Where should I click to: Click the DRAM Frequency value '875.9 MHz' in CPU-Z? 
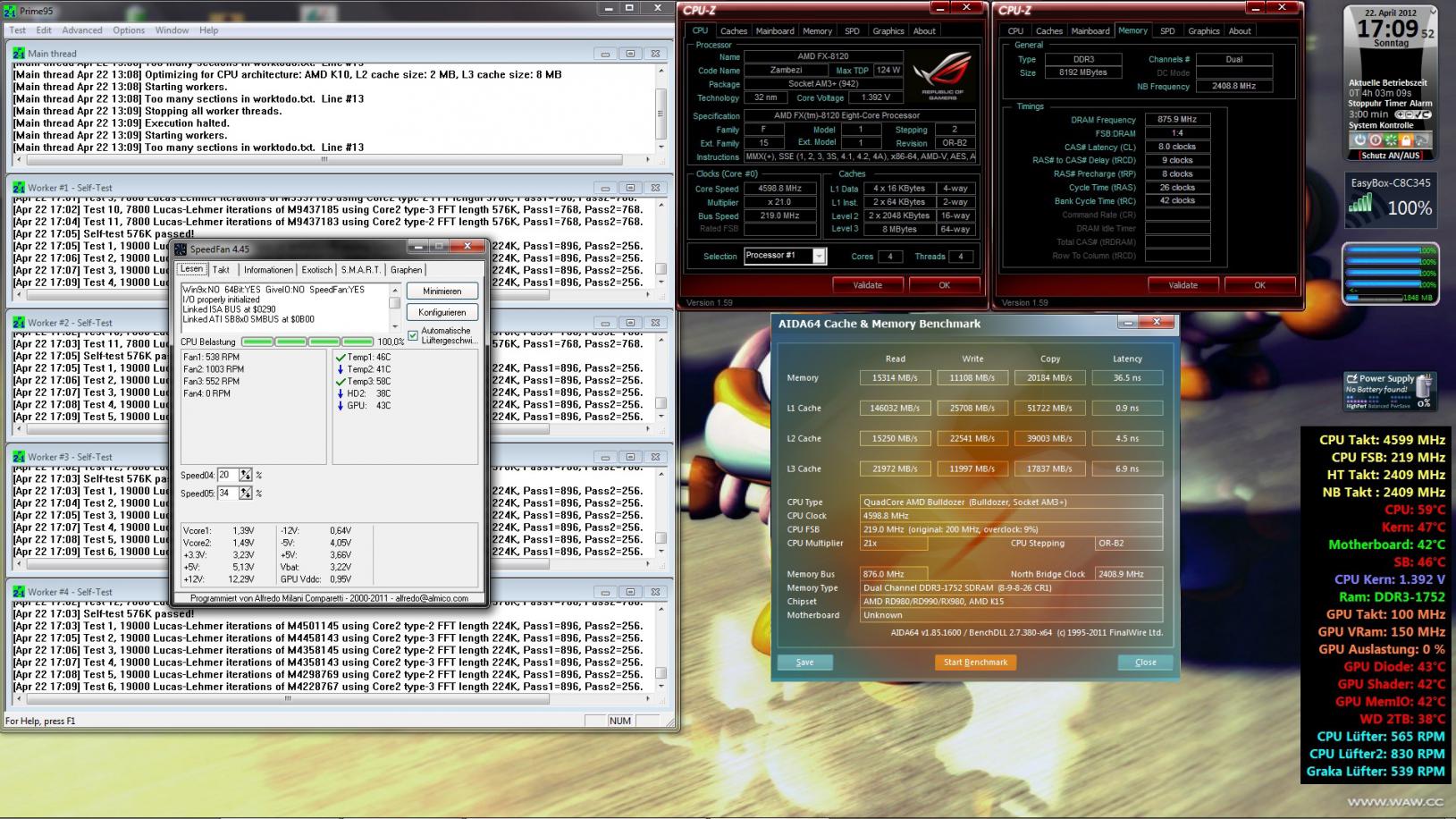[x=1177, y=120]
